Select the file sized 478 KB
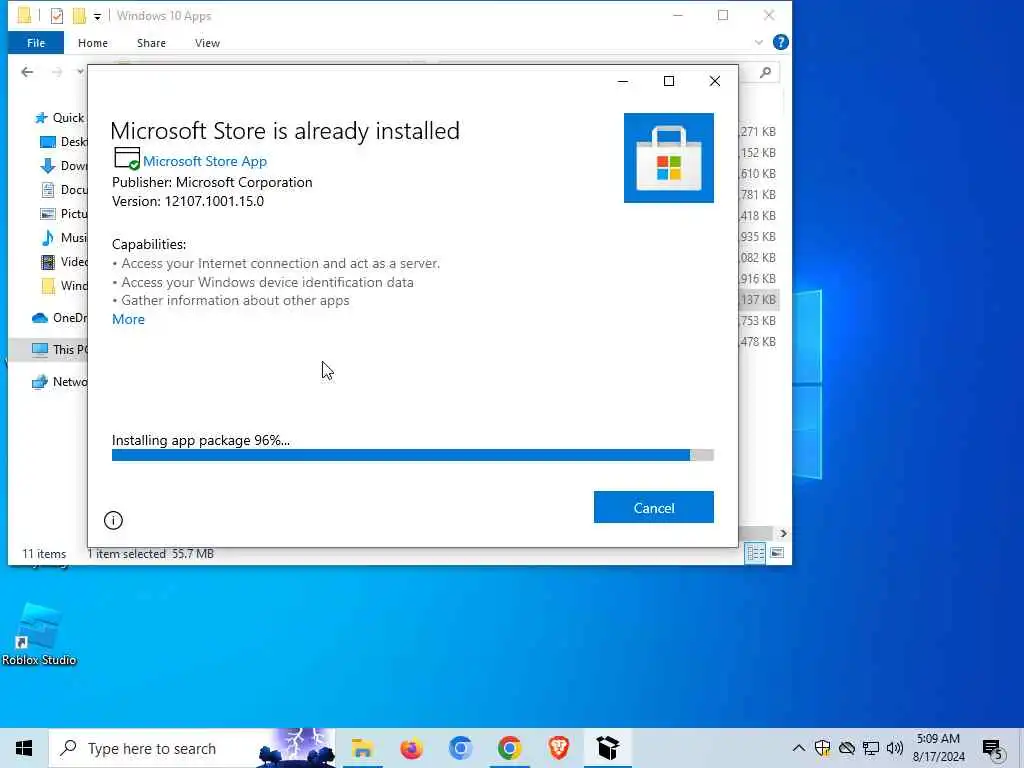Screen dimensions: 1024x768 tap(758, 342)
